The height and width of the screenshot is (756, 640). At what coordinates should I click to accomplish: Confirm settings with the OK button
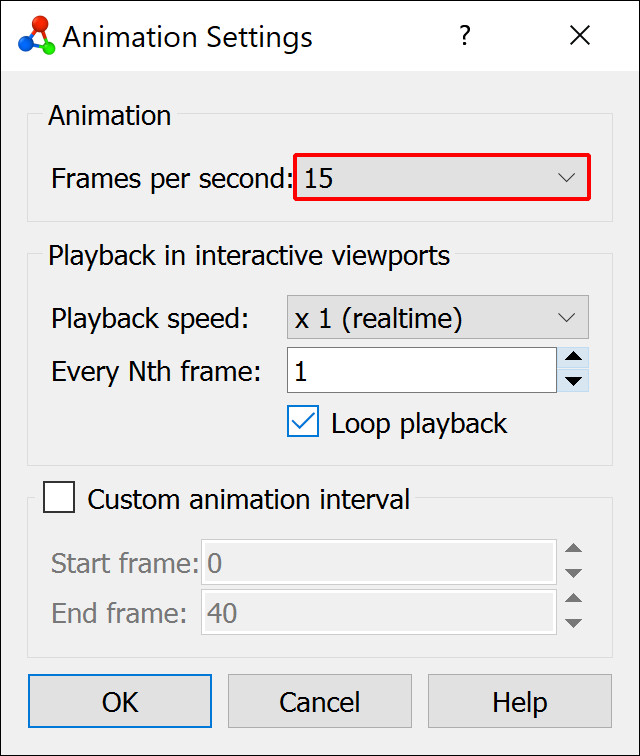tap(120, 702)
